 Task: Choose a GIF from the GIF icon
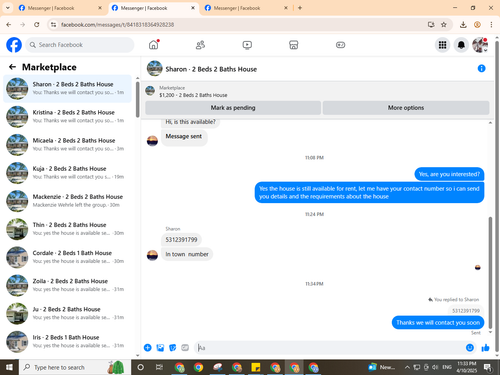tap(185, 348)
